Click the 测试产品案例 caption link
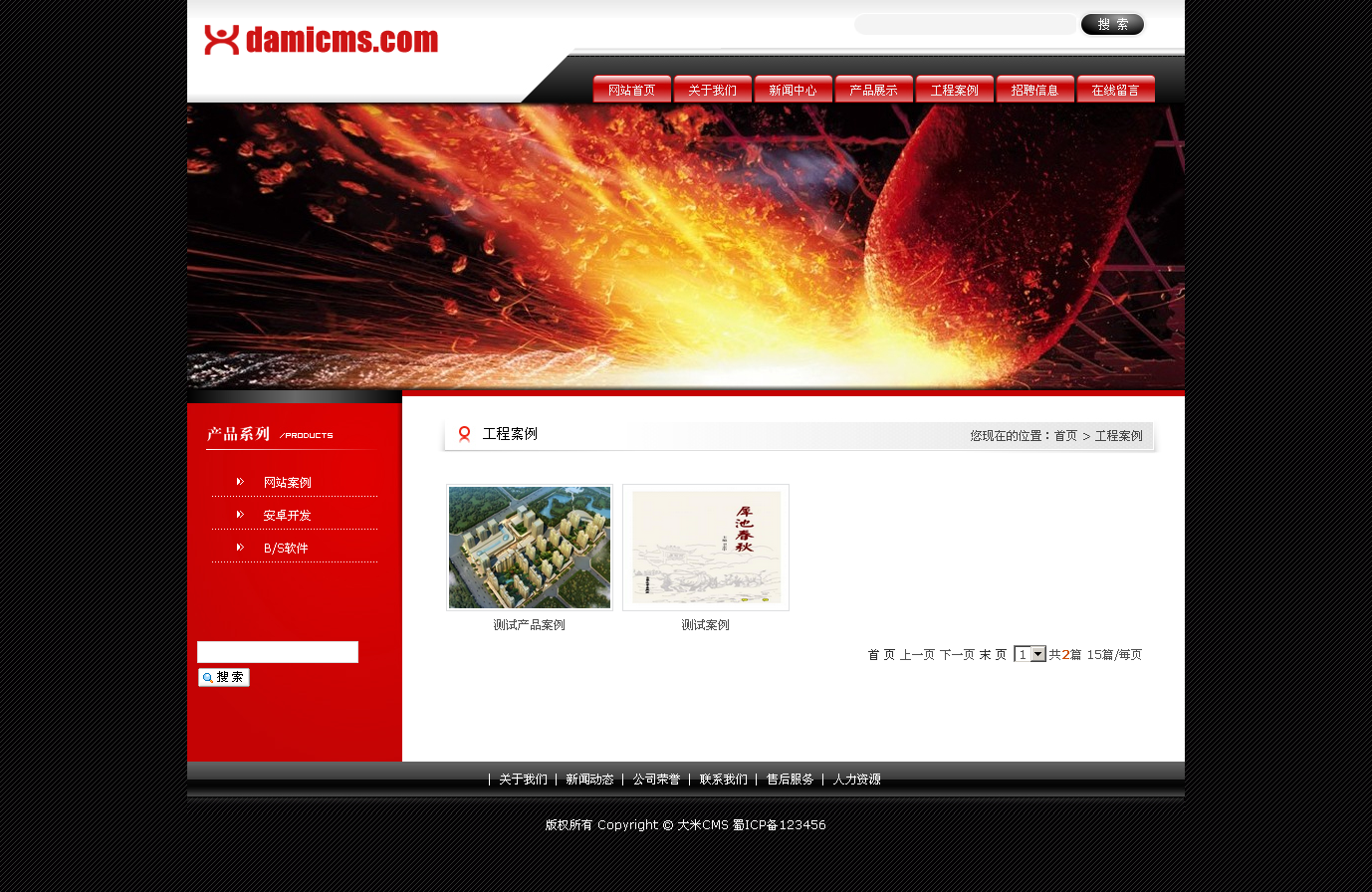The image size is (1372, 892). [530, 625]
